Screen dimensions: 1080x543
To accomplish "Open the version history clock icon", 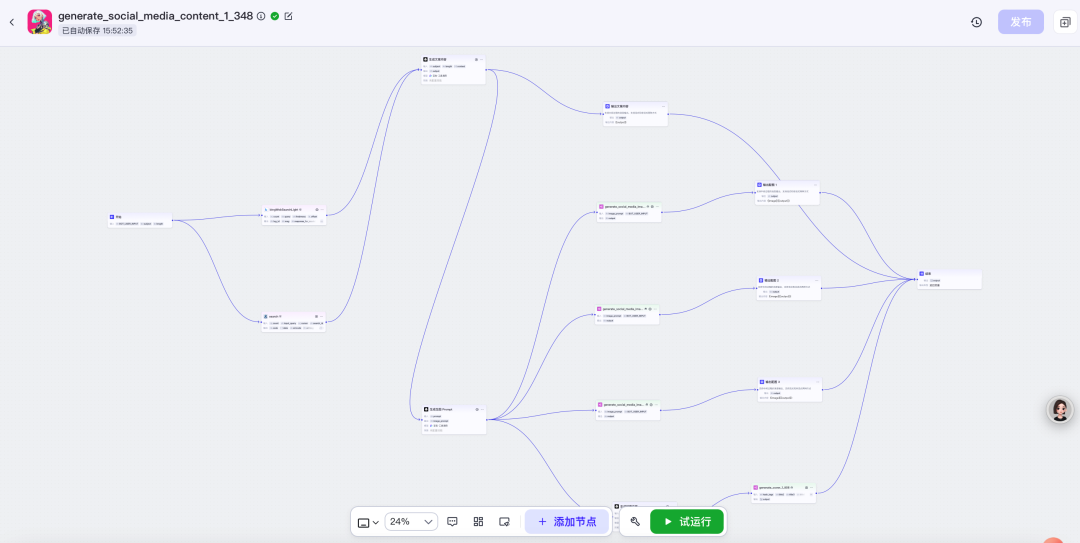I will (x=976, y=22).
